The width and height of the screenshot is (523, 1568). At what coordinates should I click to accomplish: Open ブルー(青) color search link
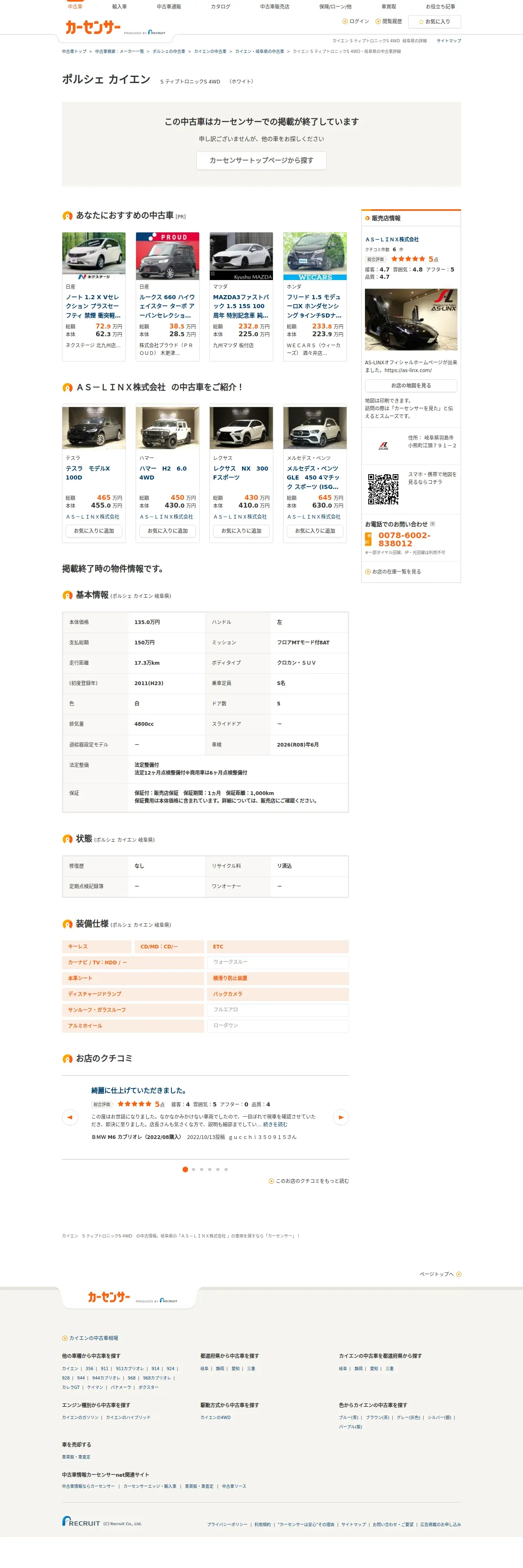[349, 1418]
